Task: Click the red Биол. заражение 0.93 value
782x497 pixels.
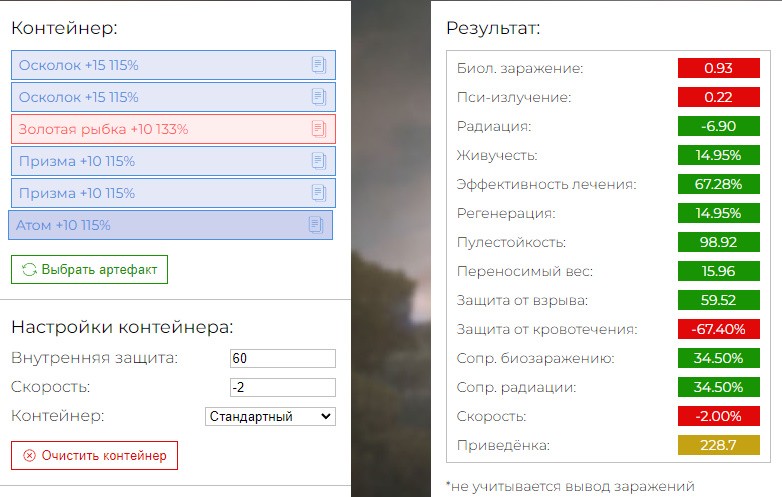Action: (x=719, y=68)
